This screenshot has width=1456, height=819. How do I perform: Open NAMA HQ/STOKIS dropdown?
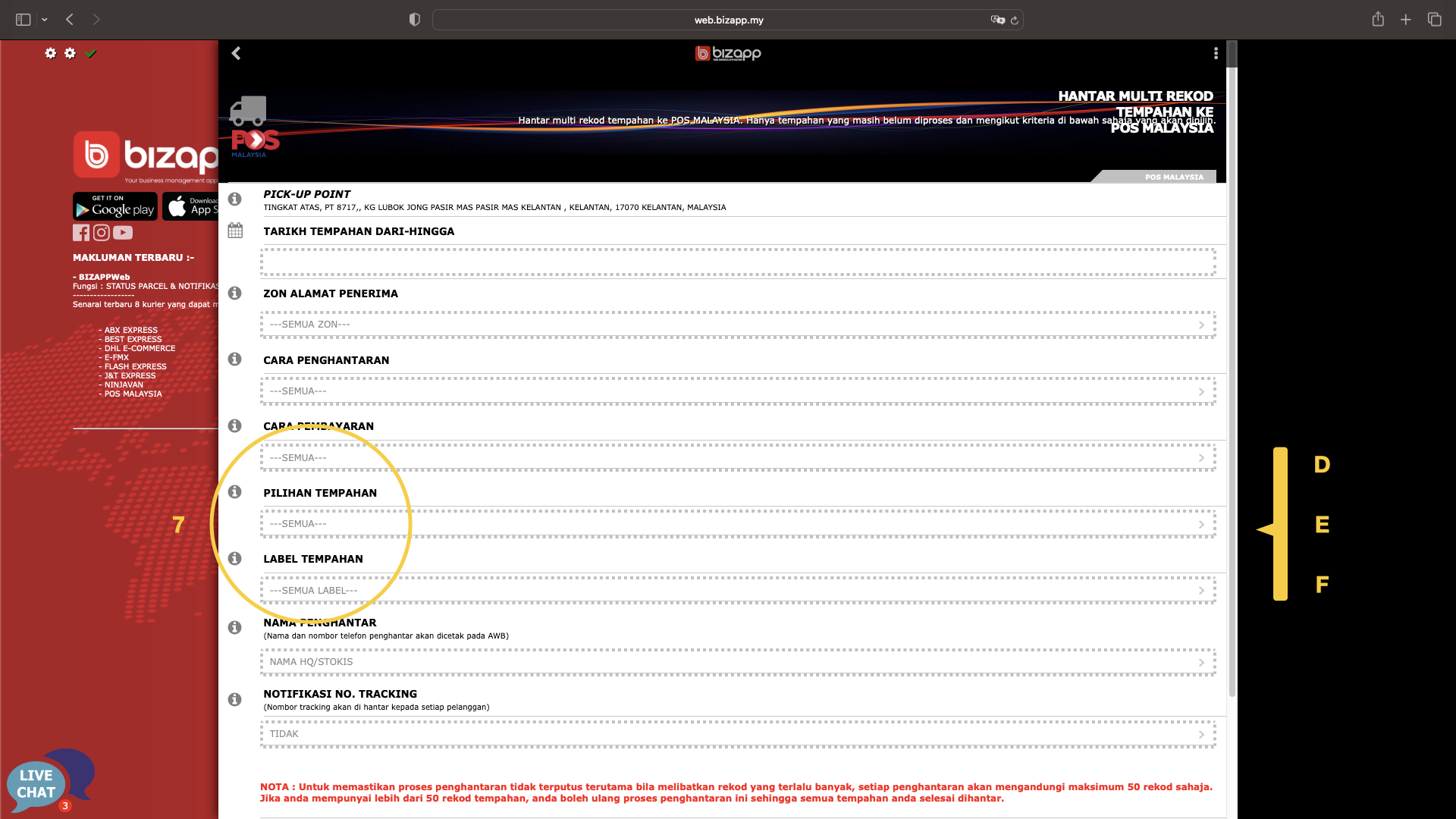point(738,662)
